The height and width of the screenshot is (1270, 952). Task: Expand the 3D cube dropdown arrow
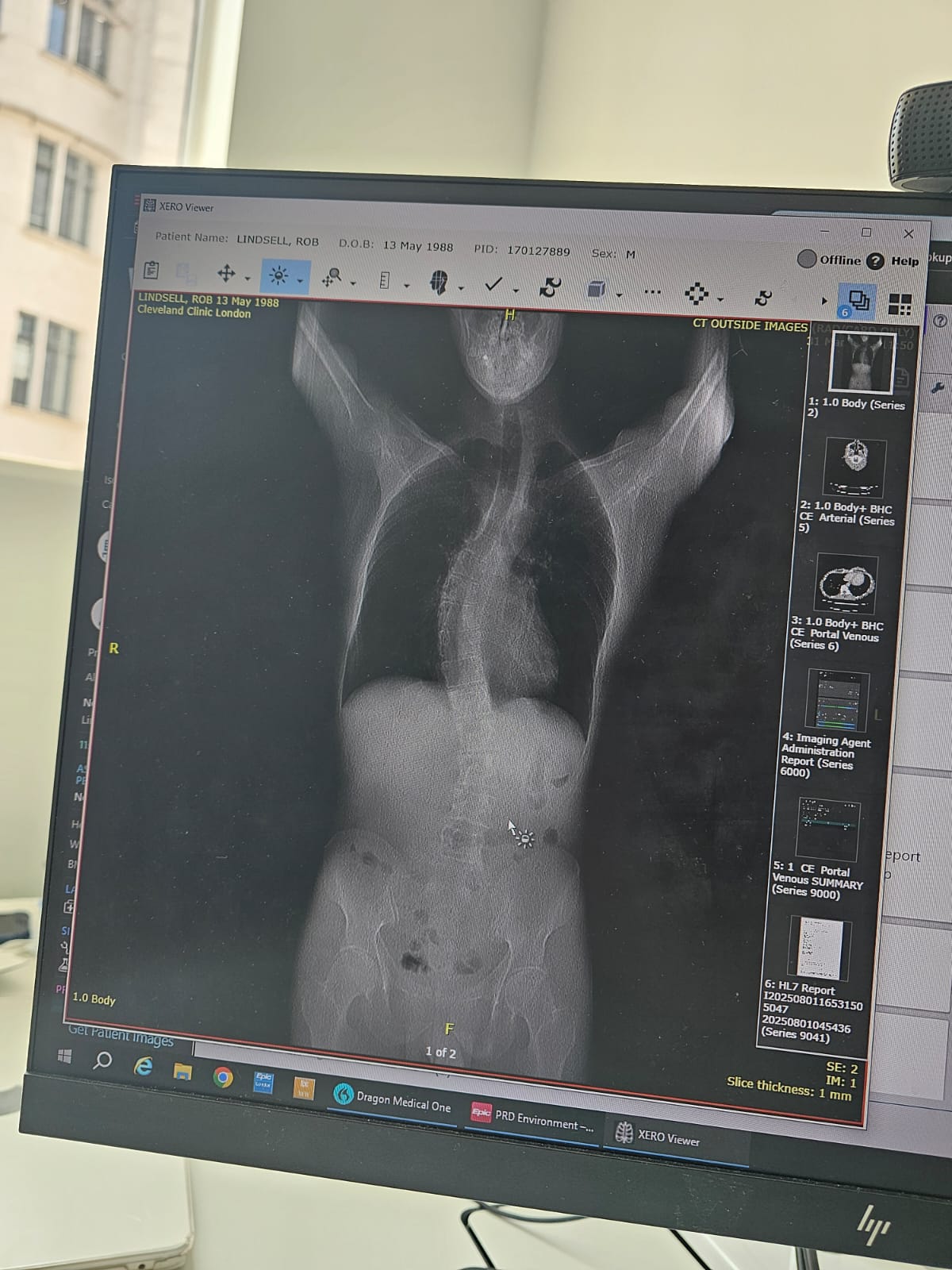619,295
